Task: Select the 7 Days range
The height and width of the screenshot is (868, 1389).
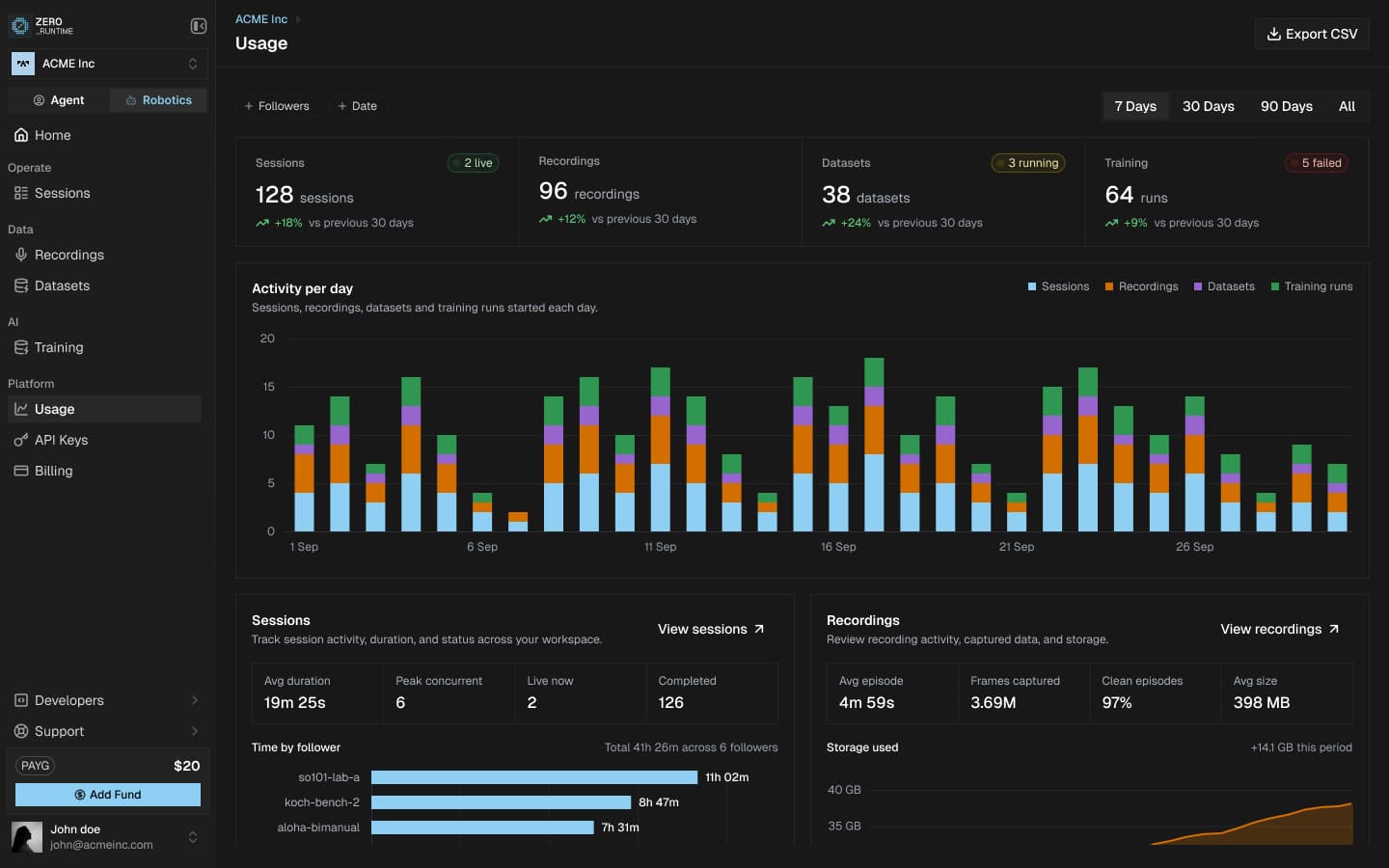Action: [x=1135, y=106]
